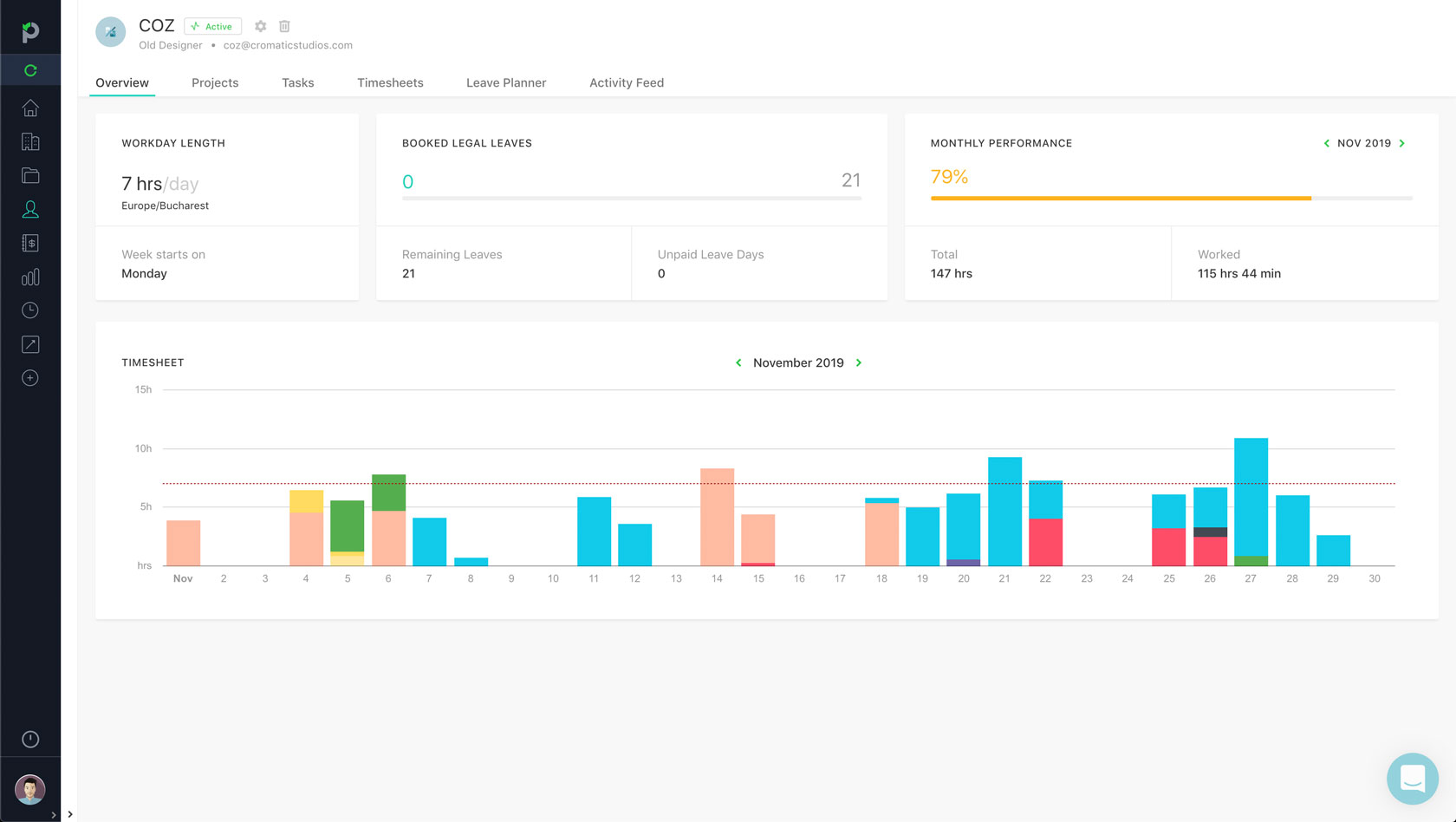Go to previous month in Timesheet chart
The width and height of the screenshot is (1456, 822).
coord(738,363)
